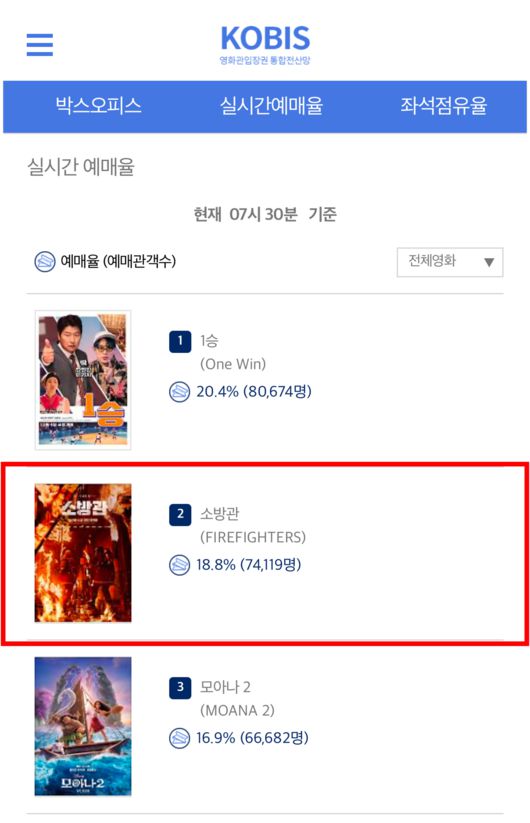Click the rank 1 badge
This screenshot has width=530, height=823.
pos(180,341)
